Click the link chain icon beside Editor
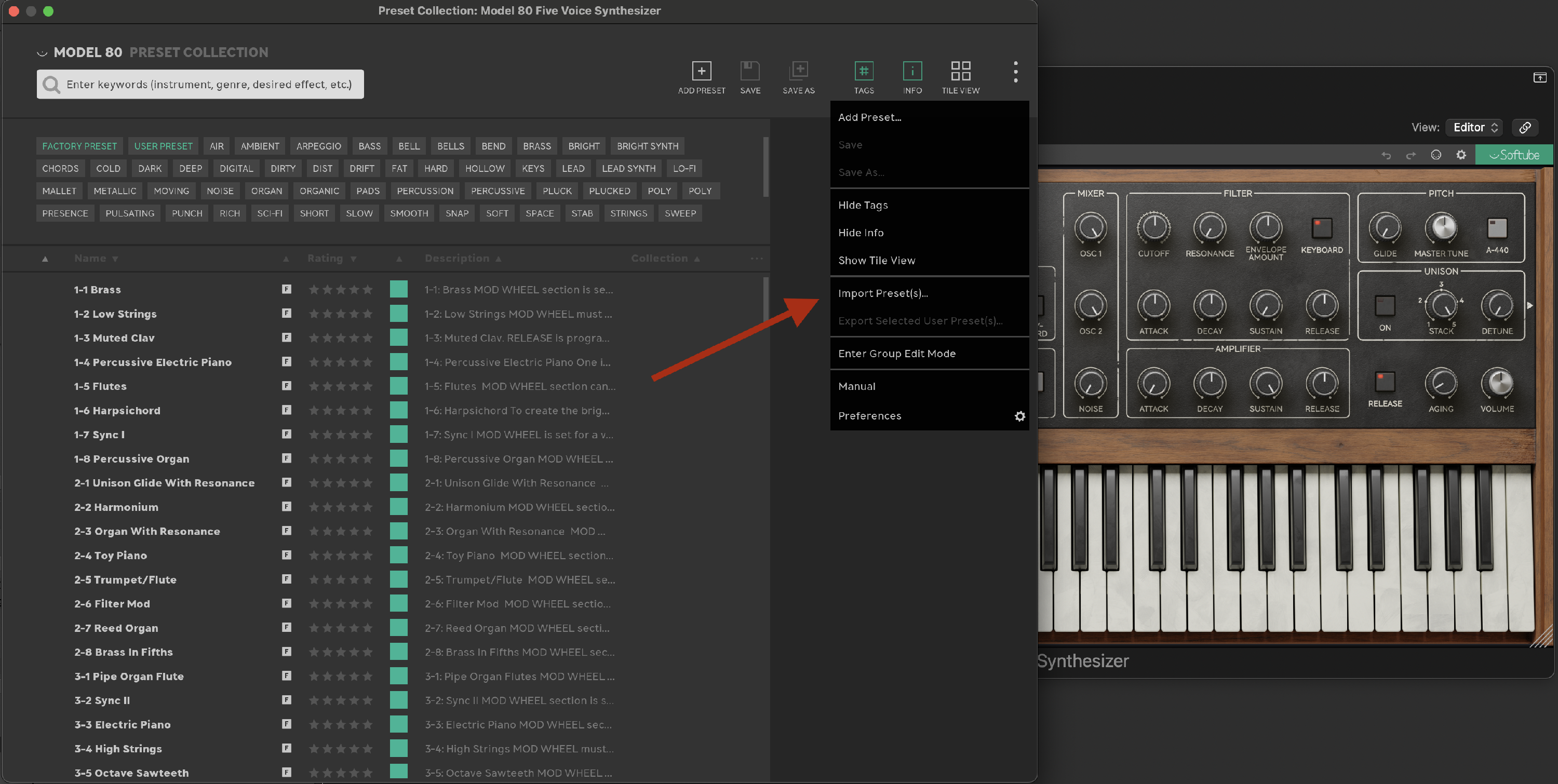This screenshot has height=784, width=1558. pos(1525,128)
